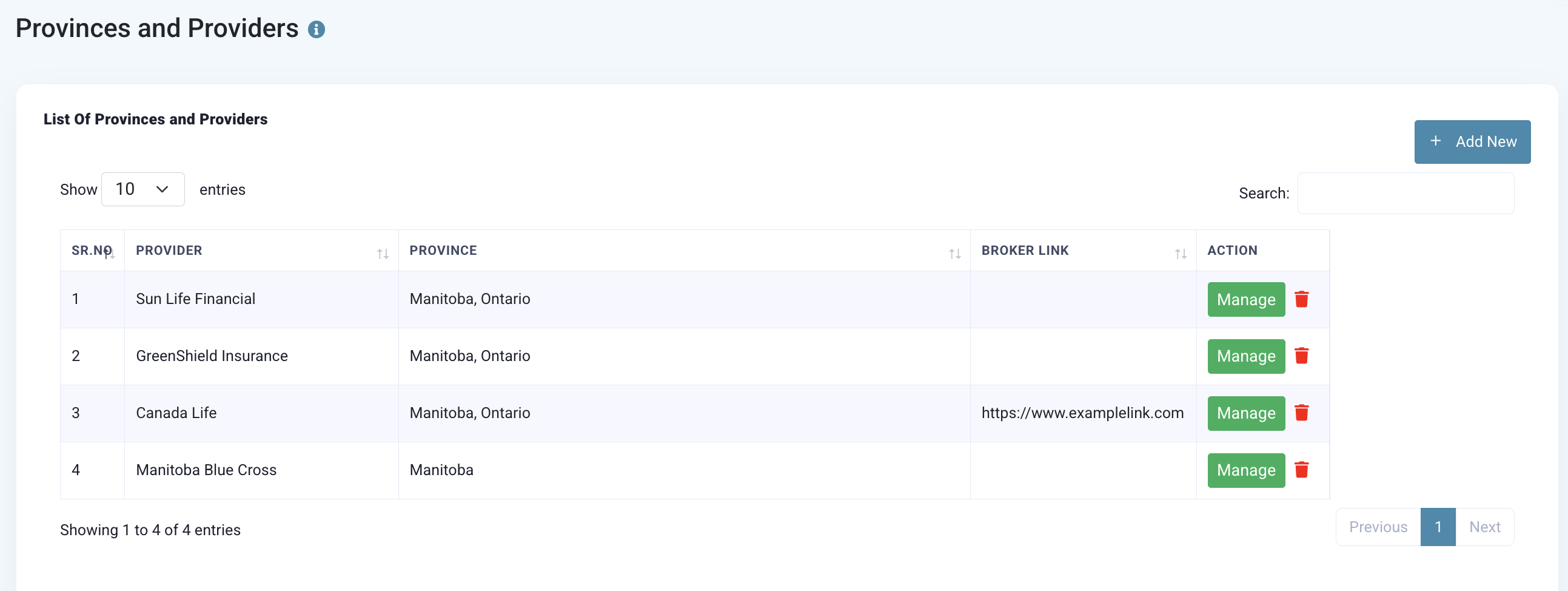This screenshot has width=1568, height=591.
Task: Delete the GreenShield Insurance entry
Action: click(1301, 356)
